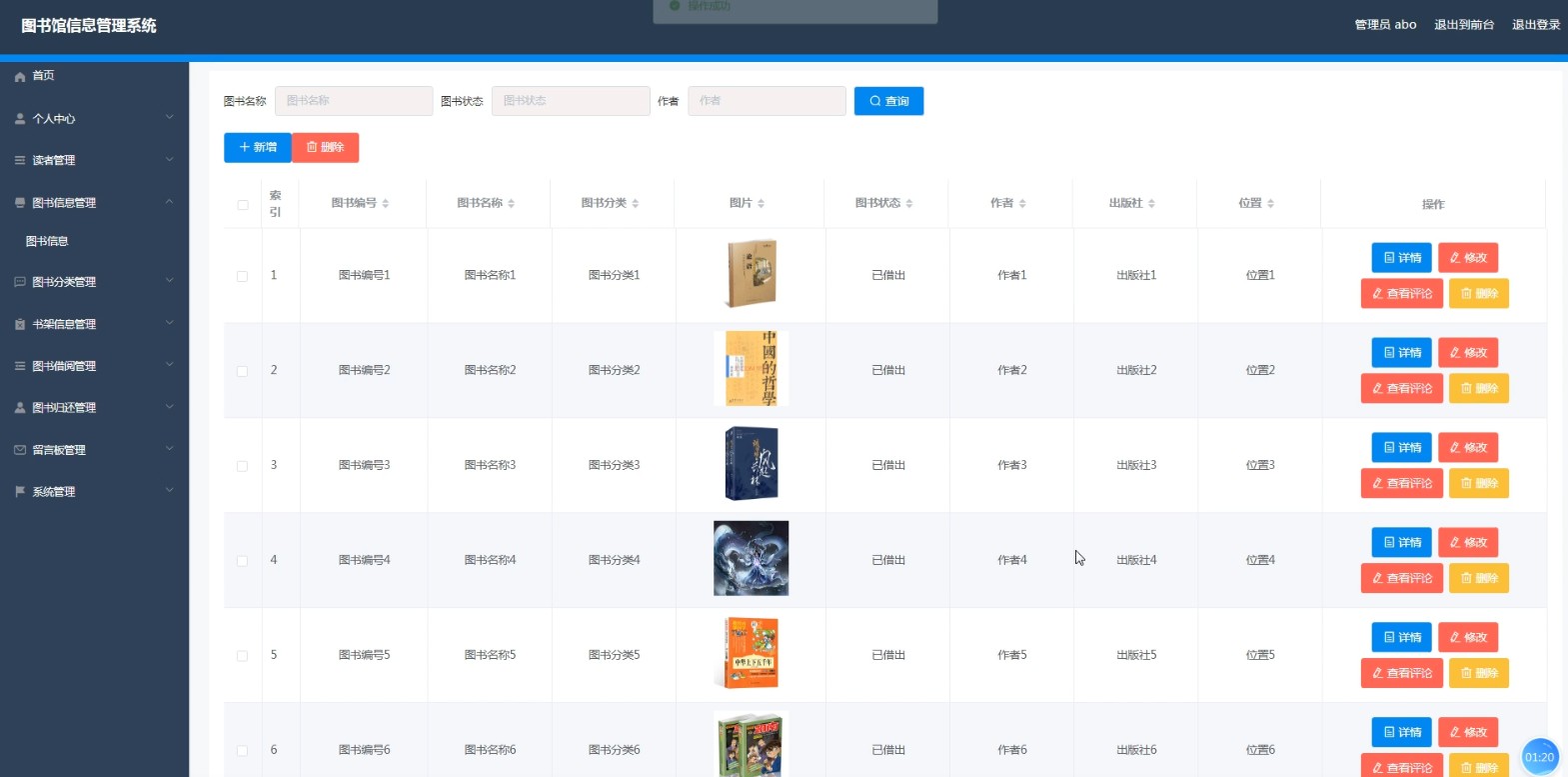Screen dimensions: 1568x777
Task: Click 查看评论 button for book 3
Action: [1401, 483]
